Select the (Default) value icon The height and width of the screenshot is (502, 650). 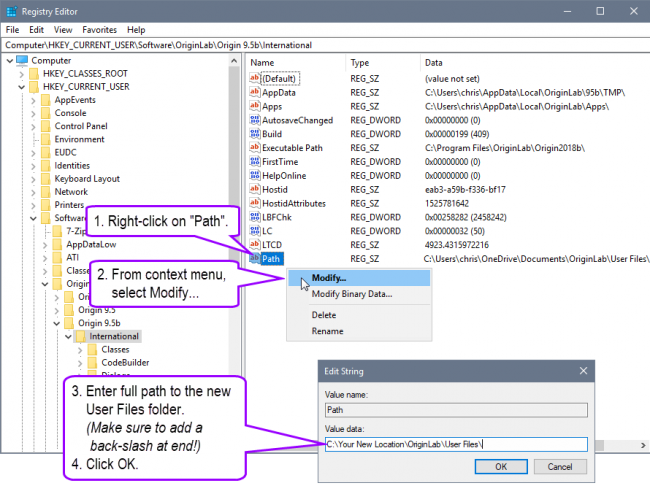coord(254,78)
